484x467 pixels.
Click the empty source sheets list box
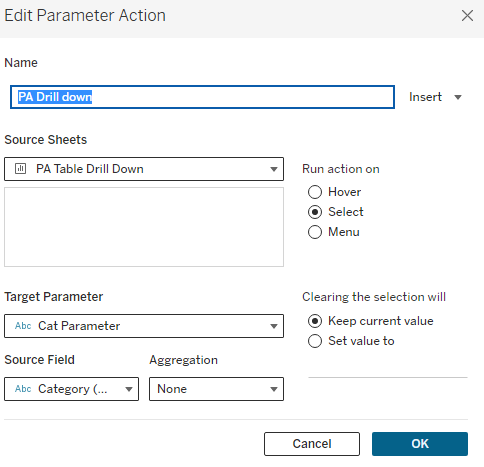[x=144, y=227]
